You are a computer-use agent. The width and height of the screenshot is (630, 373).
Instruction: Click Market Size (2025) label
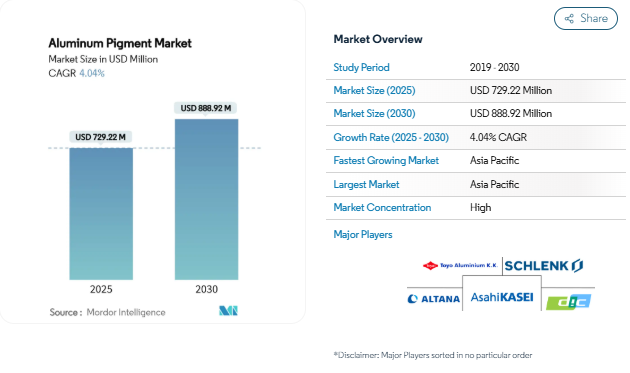click(x=374, y=90)
